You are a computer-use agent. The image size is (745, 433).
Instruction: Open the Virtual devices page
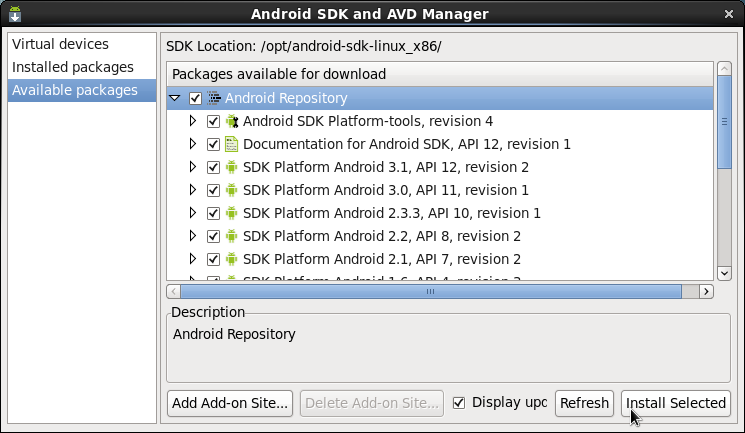click(82, 44)
